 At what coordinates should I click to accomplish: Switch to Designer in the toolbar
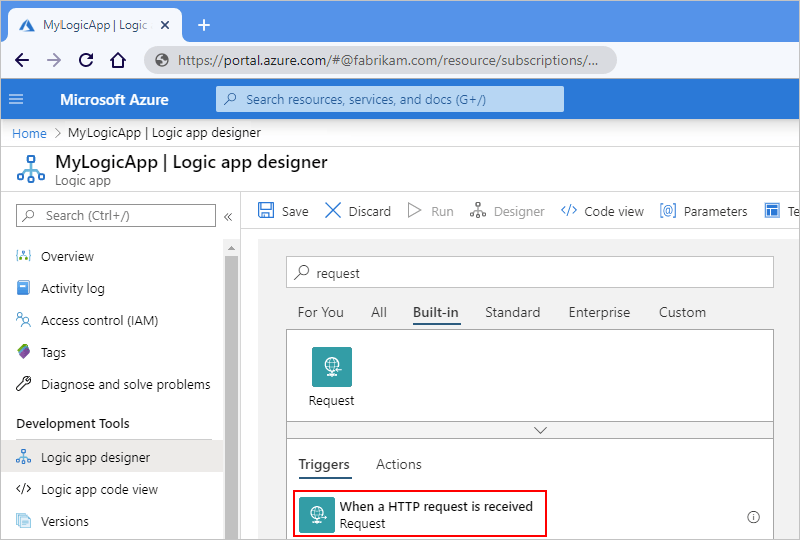(507, 211)
